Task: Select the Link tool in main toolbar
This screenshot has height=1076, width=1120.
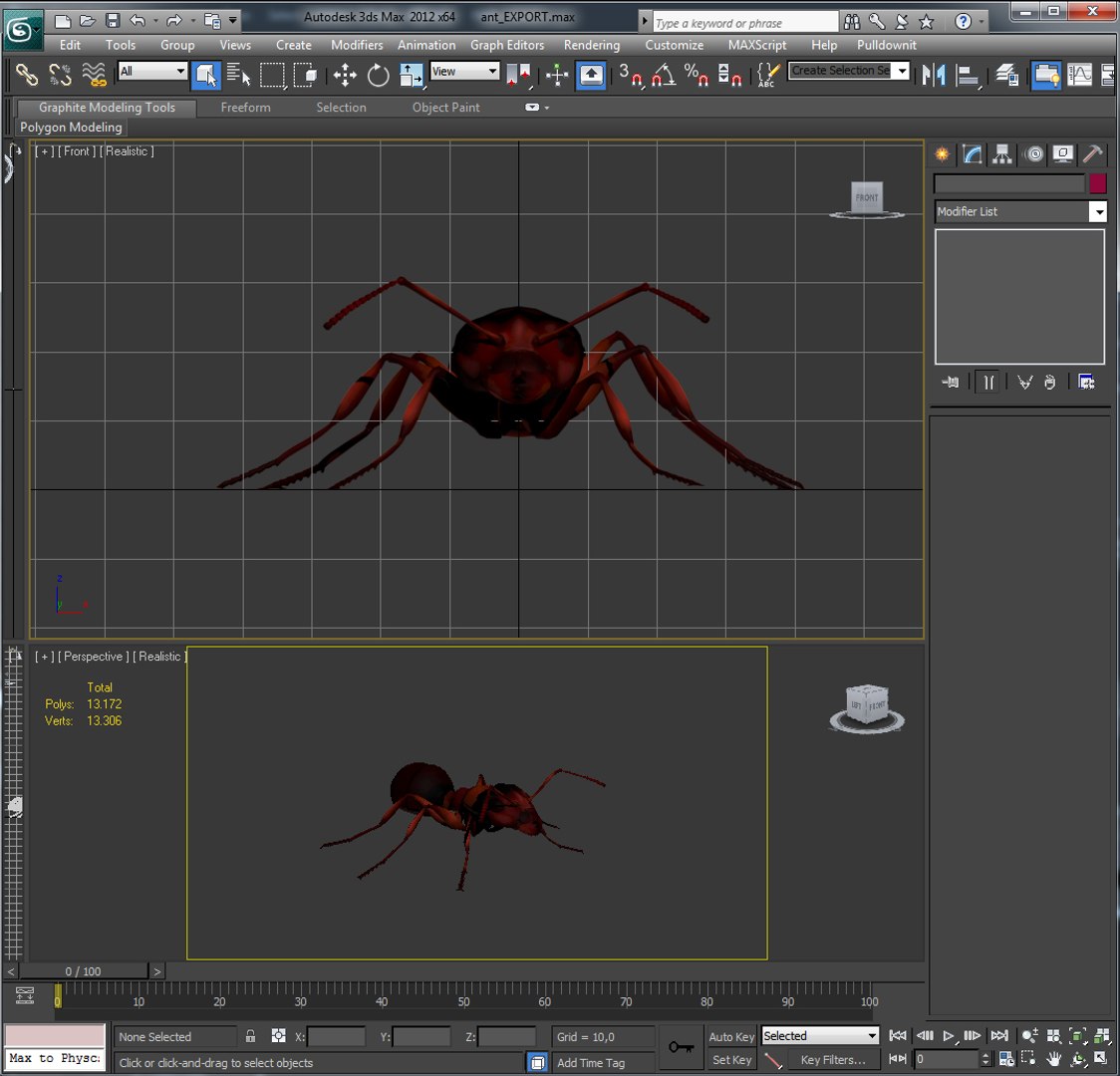Action: [27, 75]
